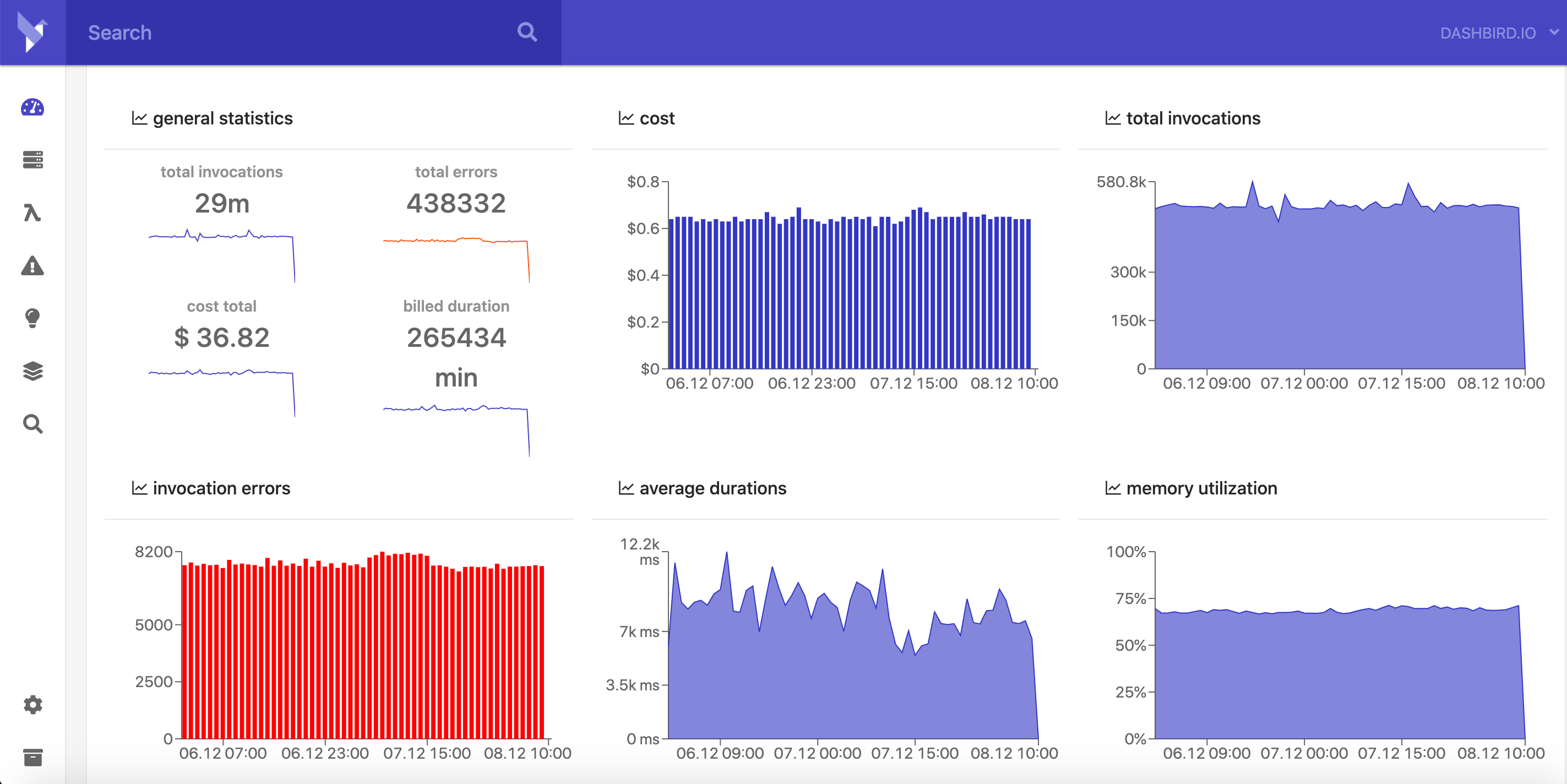Click the chart icon beside general statistics
This screenshot has width=1567, height=784.
pyautogui.click(x=139, y=118)
